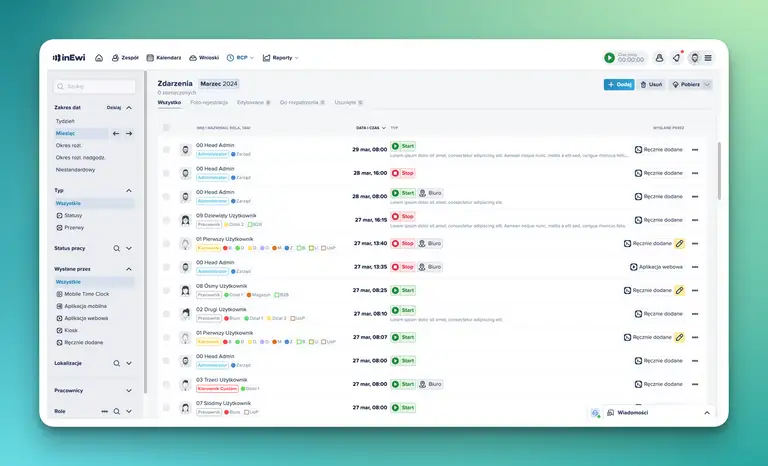768x466 pixels.
Task: Click the Usuń delete button
Action: (651, 85)
